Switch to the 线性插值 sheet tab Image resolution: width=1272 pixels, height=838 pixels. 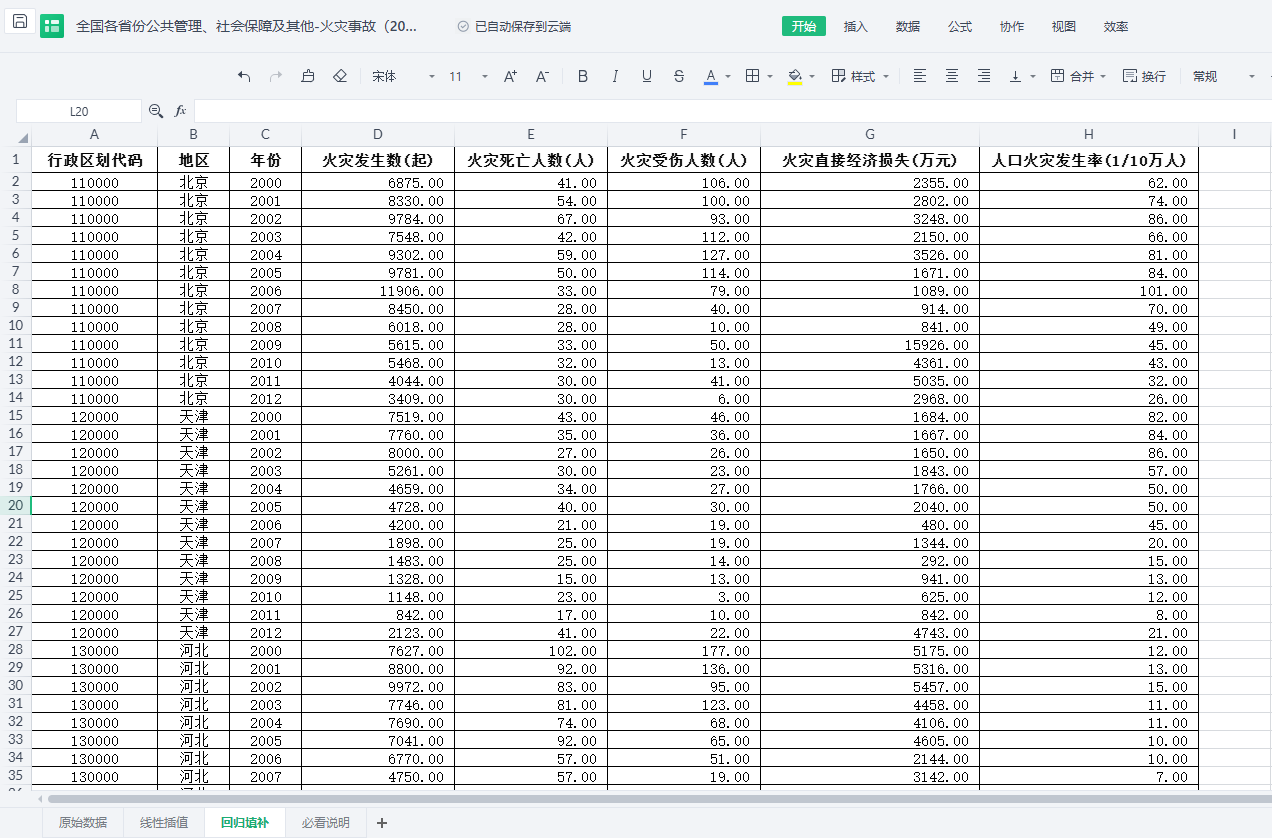164,823
